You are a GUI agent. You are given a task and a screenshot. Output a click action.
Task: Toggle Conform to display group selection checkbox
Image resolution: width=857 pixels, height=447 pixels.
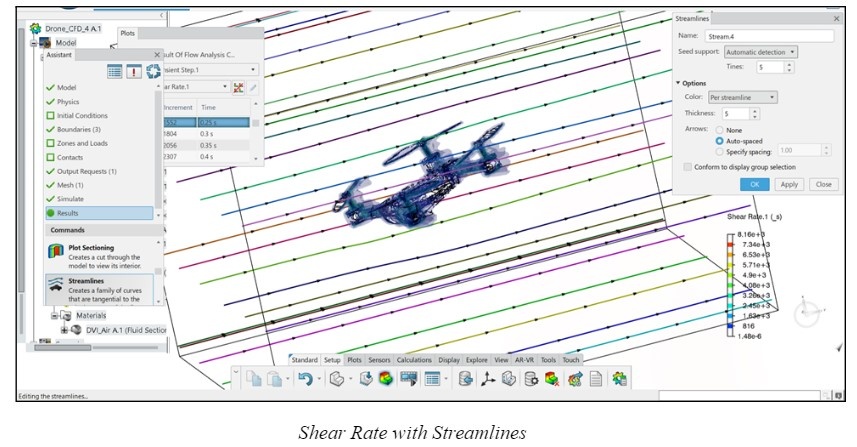688,167
